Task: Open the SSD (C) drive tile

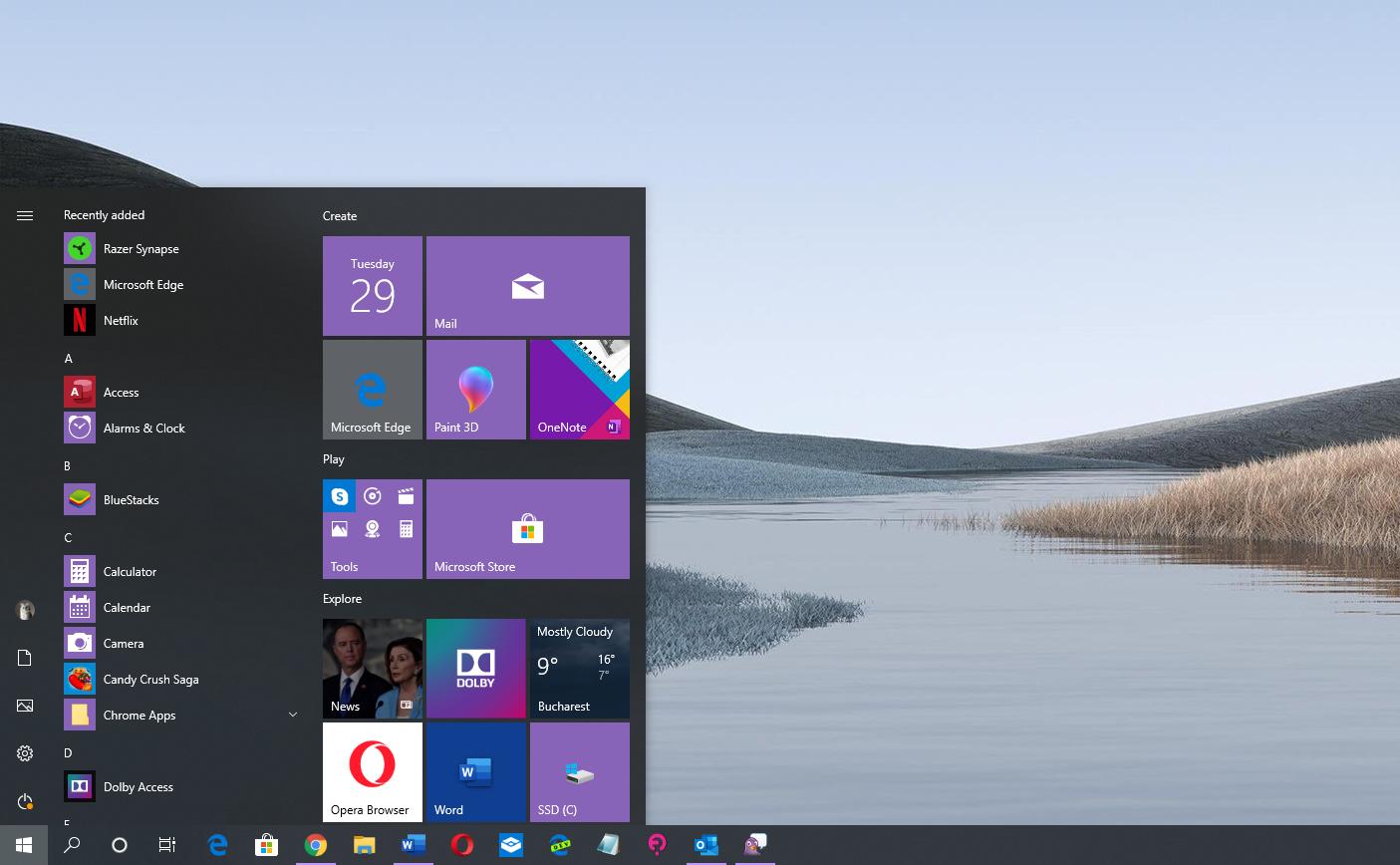Action: (x=580, y=772)
